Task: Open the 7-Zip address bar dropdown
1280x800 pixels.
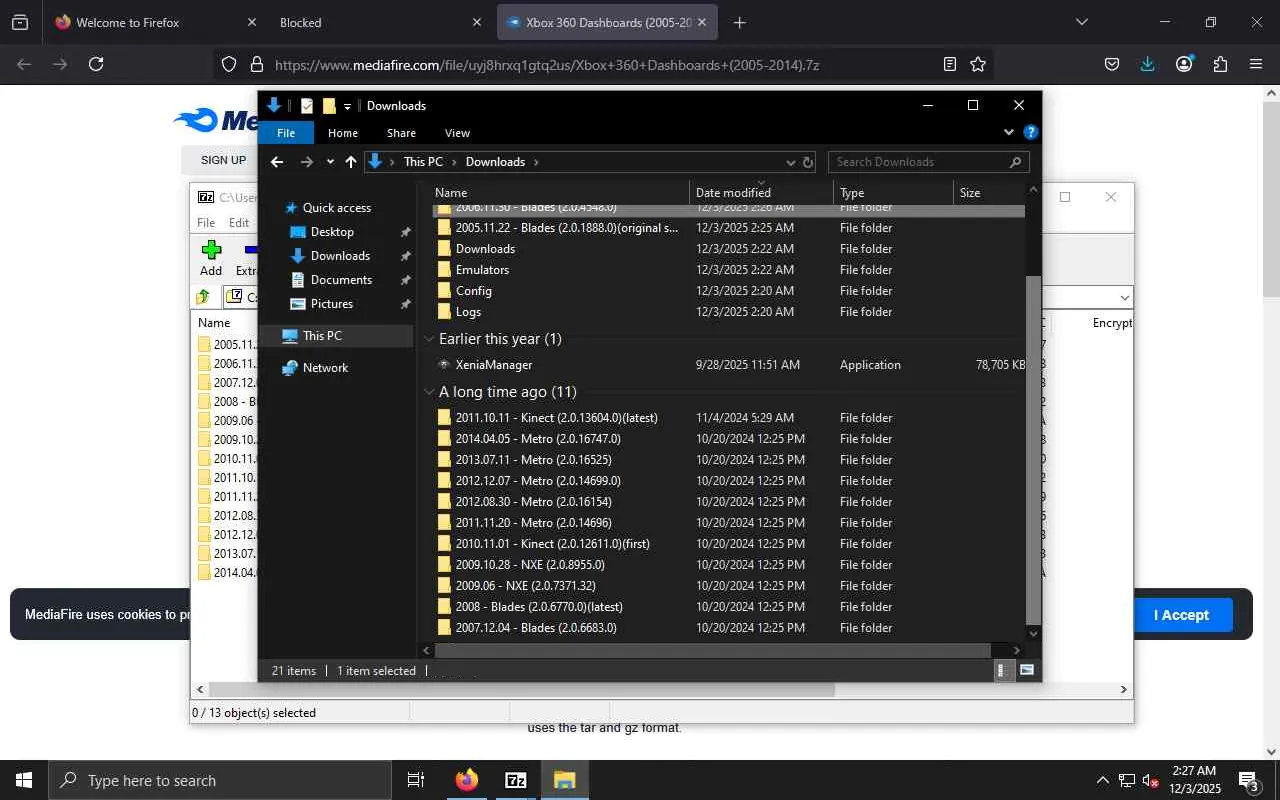Action: tap(1125, 297)
